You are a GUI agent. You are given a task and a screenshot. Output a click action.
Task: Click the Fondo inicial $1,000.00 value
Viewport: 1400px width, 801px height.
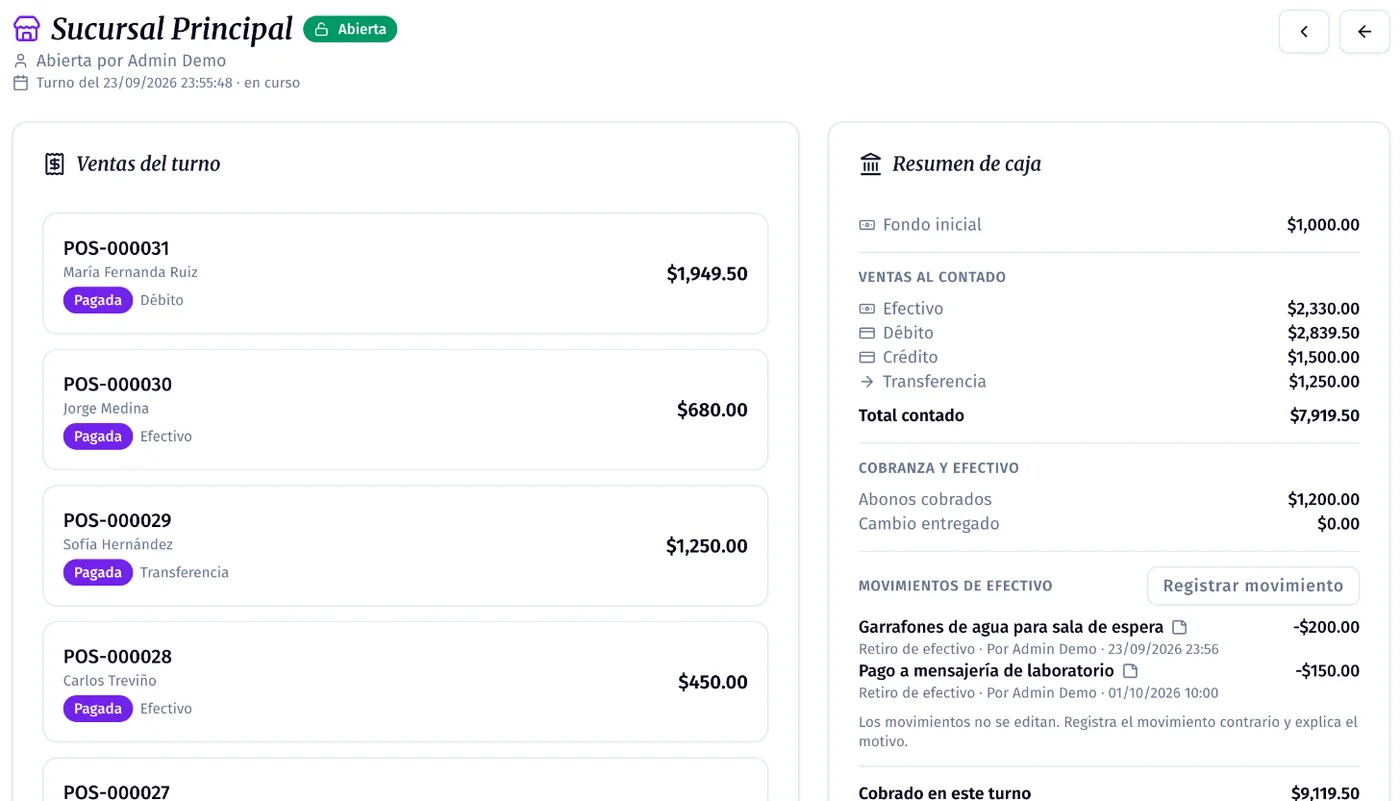1323,225
